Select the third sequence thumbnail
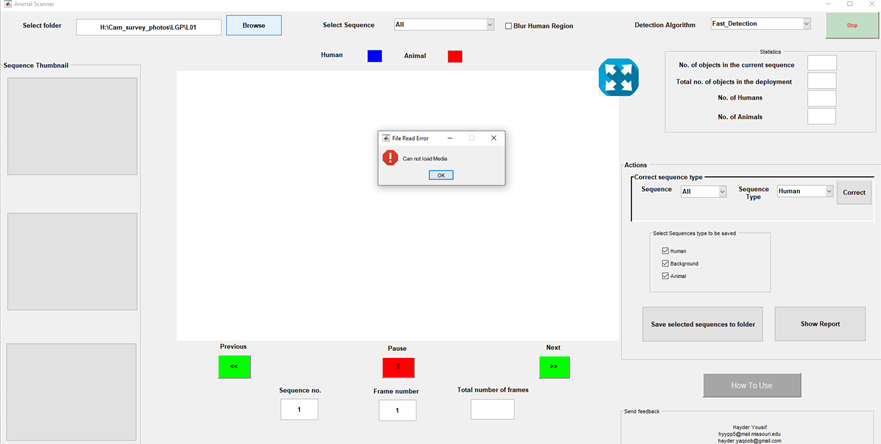 click(x=71, y=392)
